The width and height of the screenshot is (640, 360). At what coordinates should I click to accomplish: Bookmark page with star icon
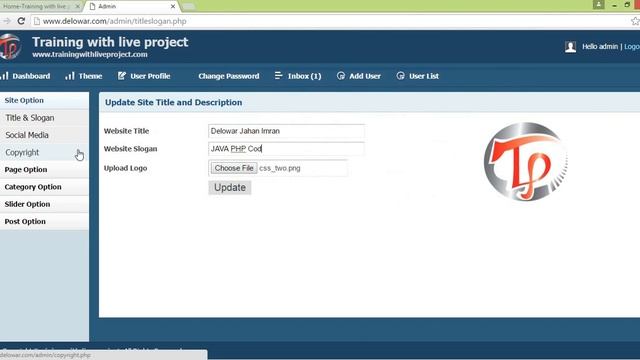[x=635, y=21]
